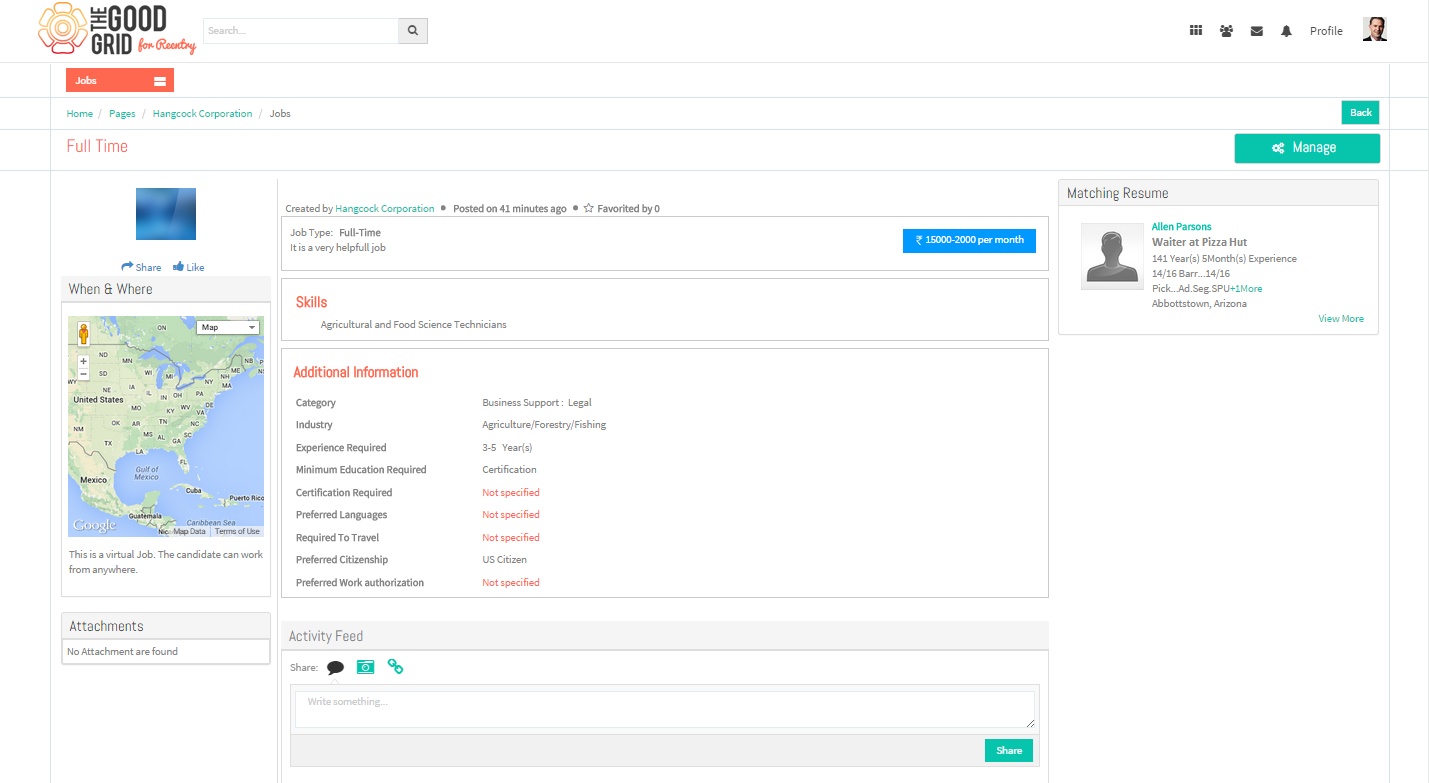Image resolution: width=1429 pixels, height=783 pixels.
Task: Click 'US Citizen' citizenship value
Action: point(504,560)
